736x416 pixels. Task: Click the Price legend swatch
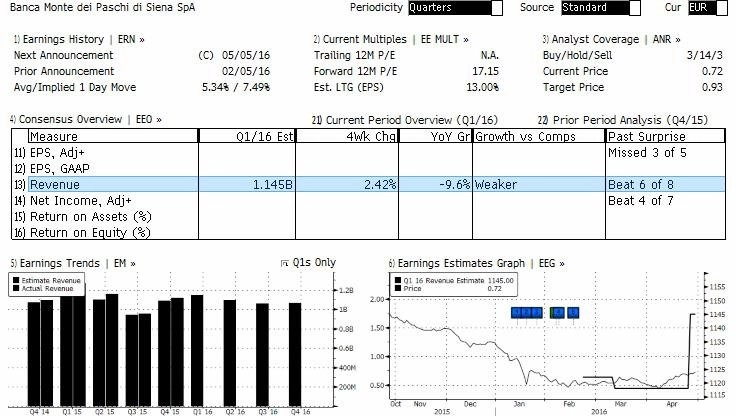(x=398, y=288)
